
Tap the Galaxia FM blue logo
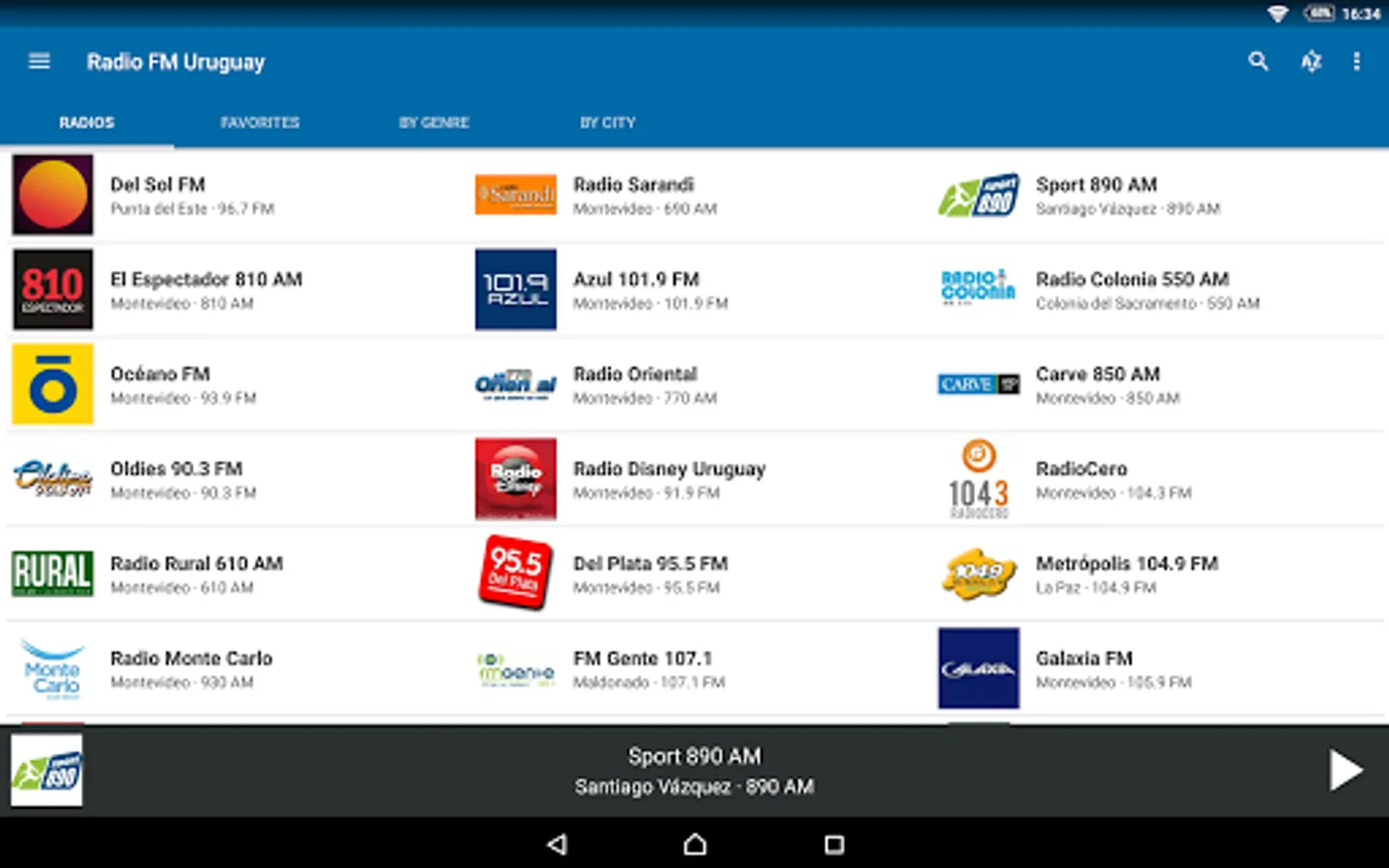(979, 668)
